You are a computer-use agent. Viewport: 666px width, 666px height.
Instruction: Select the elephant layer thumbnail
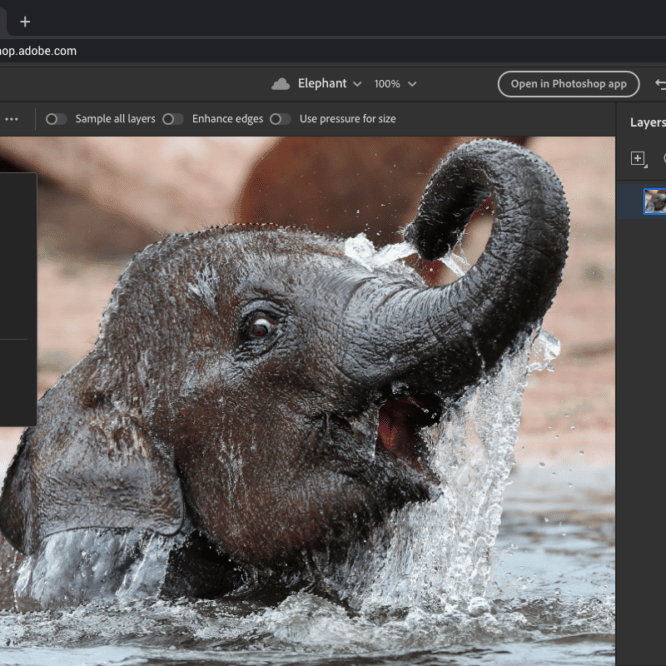pos(655,201)
